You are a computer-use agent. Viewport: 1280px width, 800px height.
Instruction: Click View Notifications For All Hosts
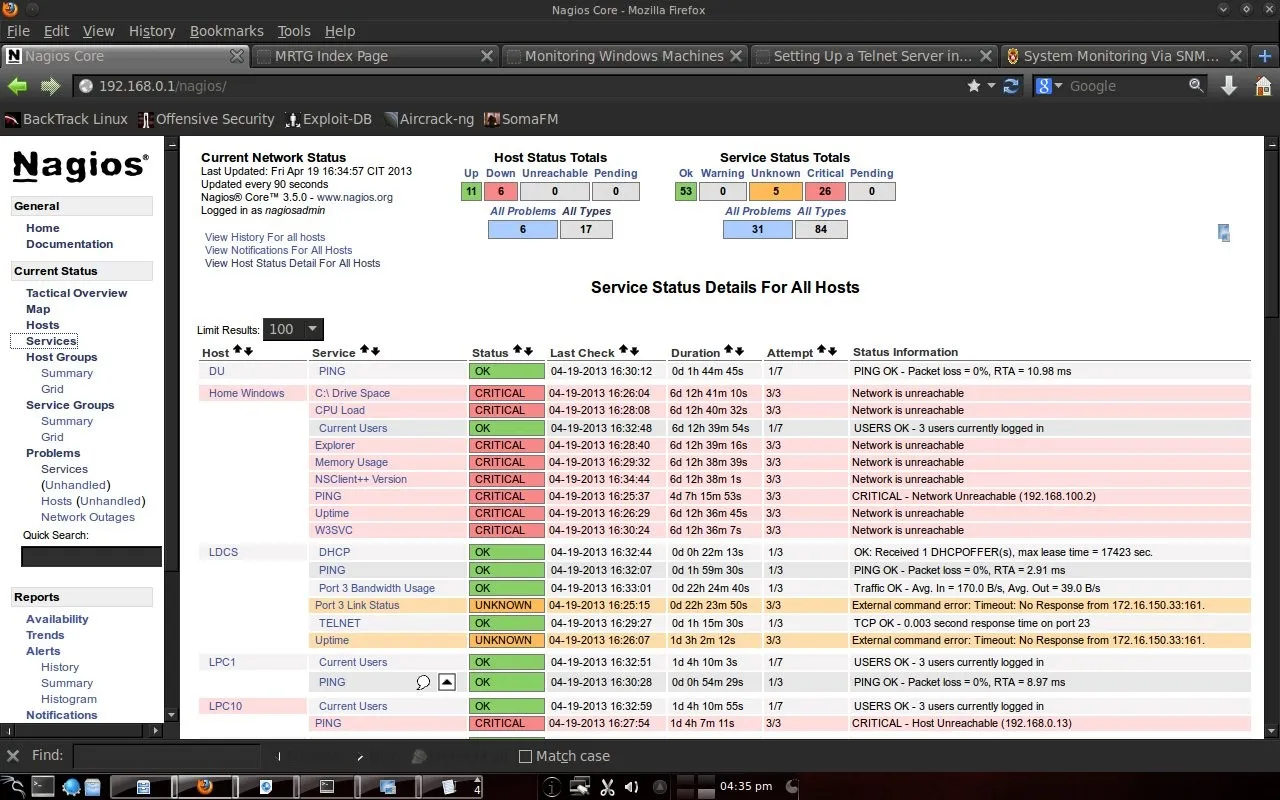coord(279,250)
